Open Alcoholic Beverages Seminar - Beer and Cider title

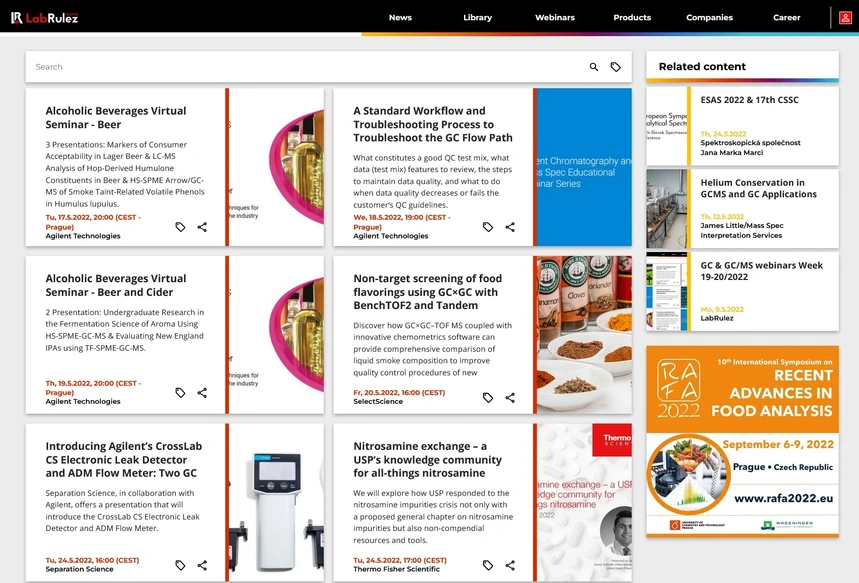pyautogui.click(x=116, y=285)
